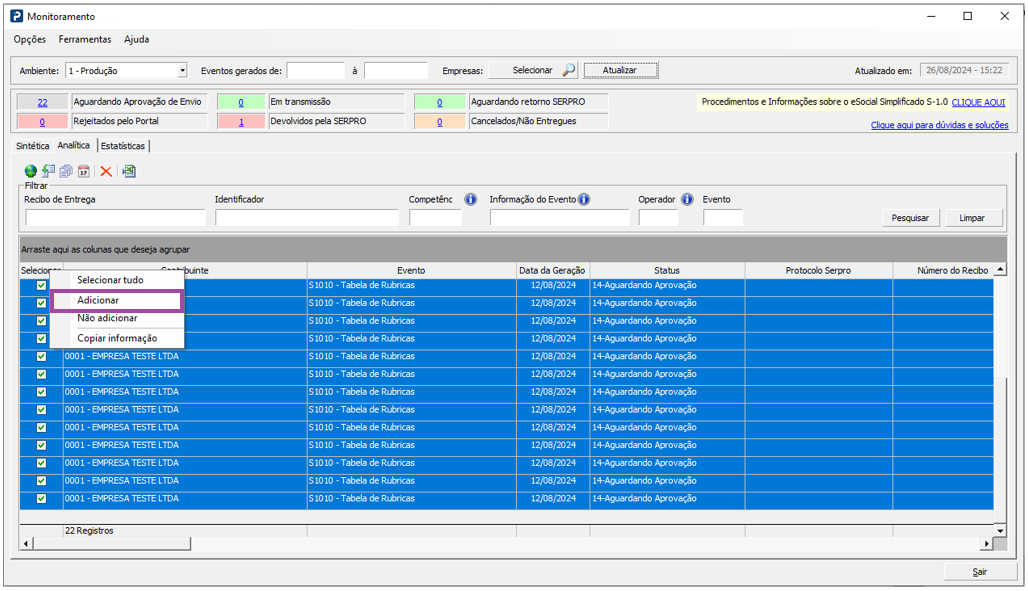This screenshot has width=1028, height=591.
Task: Open the dúvidas e soluções link
Action: pos(939,125)
